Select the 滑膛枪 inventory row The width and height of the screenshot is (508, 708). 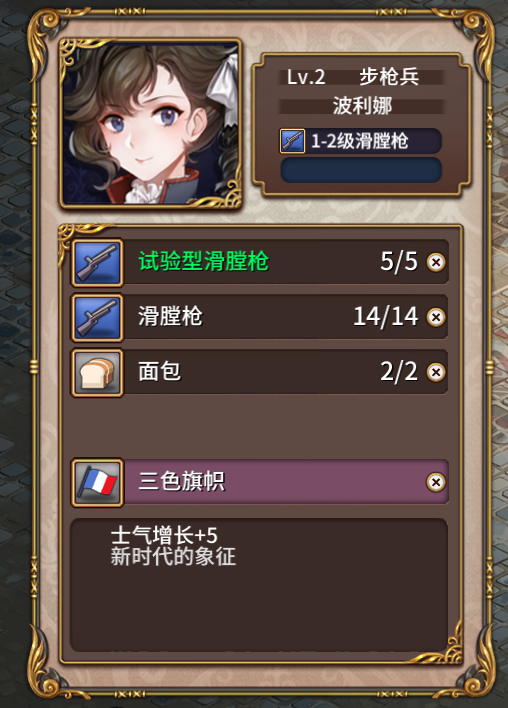(260, 317)
